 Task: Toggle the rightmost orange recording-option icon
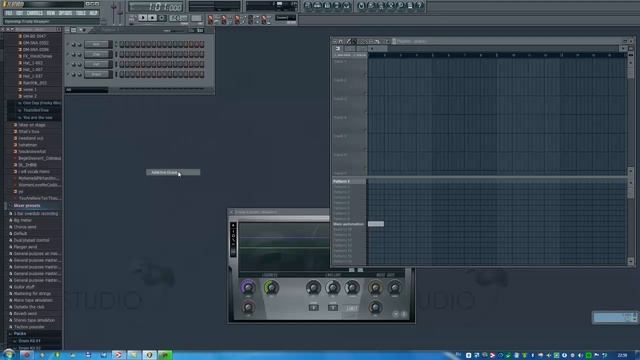(x=265, y=19)
